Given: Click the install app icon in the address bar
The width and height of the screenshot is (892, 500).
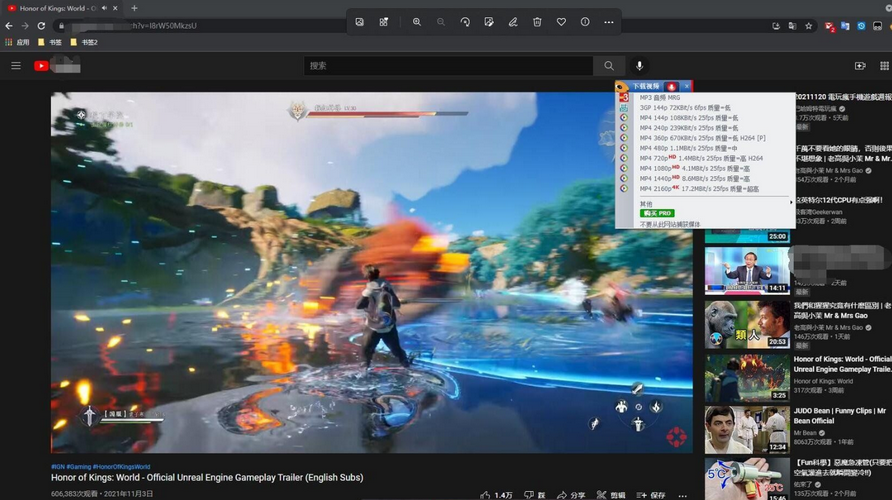Looking at the screenshot, I should coord(776,26).
